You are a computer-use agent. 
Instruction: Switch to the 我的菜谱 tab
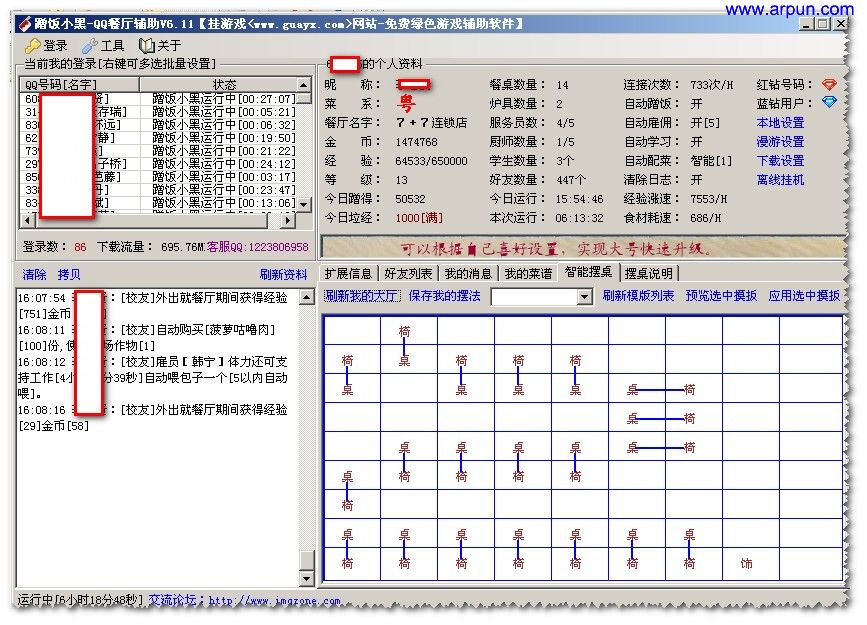pos(528,273)
